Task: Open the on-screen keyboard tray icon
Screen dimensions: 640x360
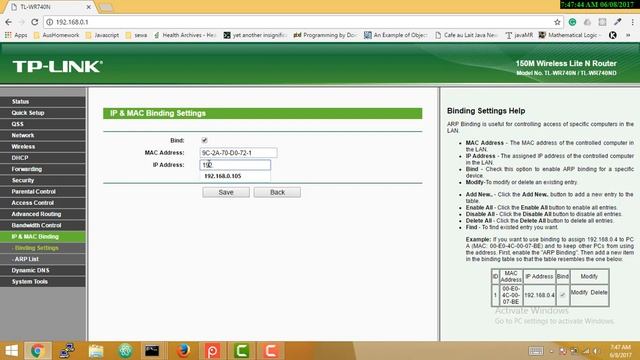Action: click(x=536, y=351)
